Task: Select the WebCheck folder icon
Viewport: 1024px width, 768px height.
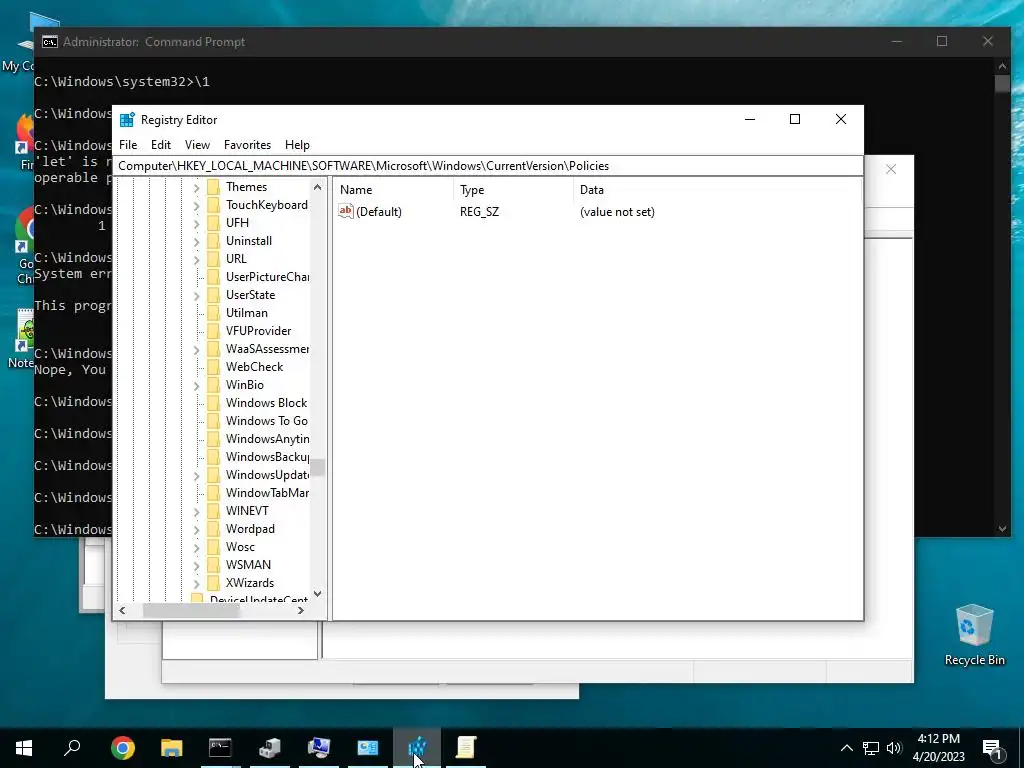Action: tap(213, 367)
